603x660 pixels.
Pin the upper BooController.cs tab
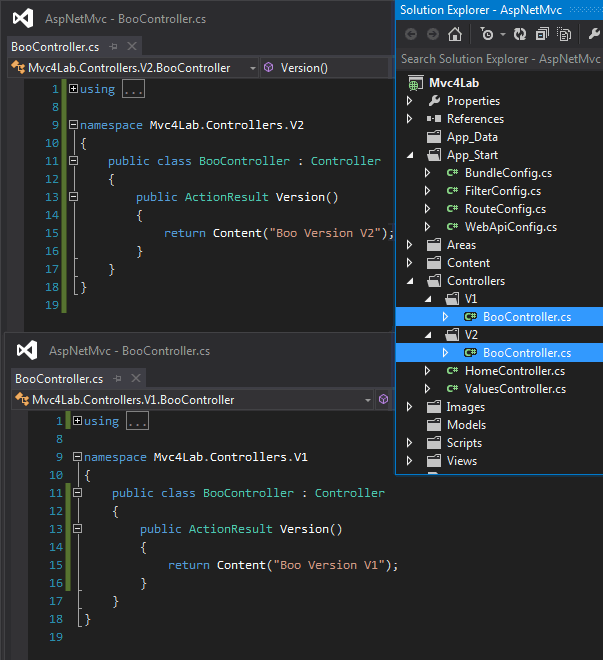click(115, 47)
